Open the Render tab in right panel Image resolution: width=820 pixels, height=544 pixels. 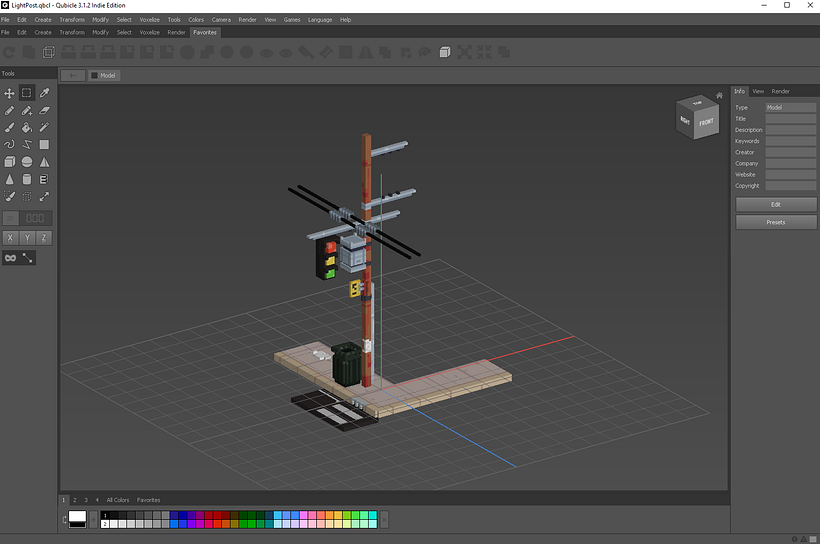pos(780,92)
